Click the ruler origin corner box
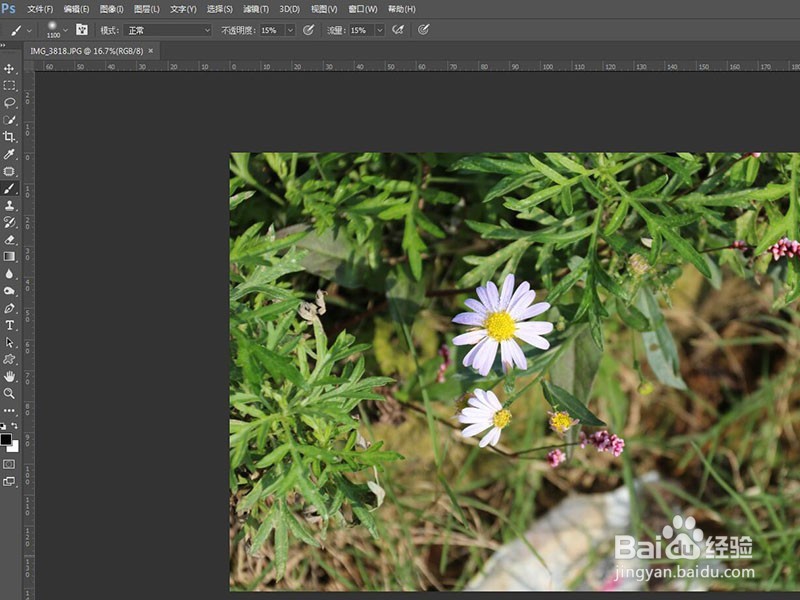 [29, 66]
